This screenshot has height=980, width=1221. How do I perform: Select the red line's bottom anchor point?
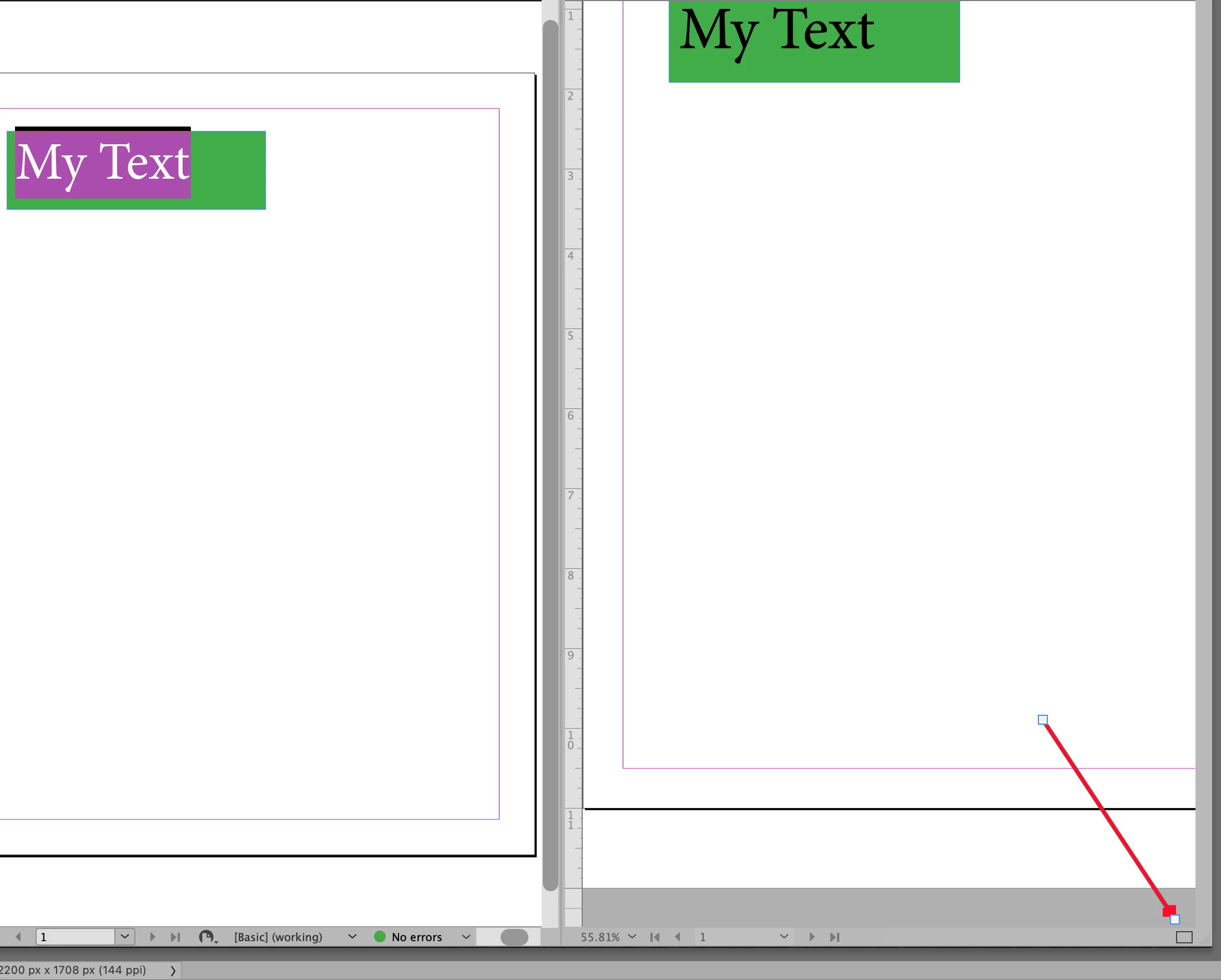pyautogui.click(x=1174, y=920)
